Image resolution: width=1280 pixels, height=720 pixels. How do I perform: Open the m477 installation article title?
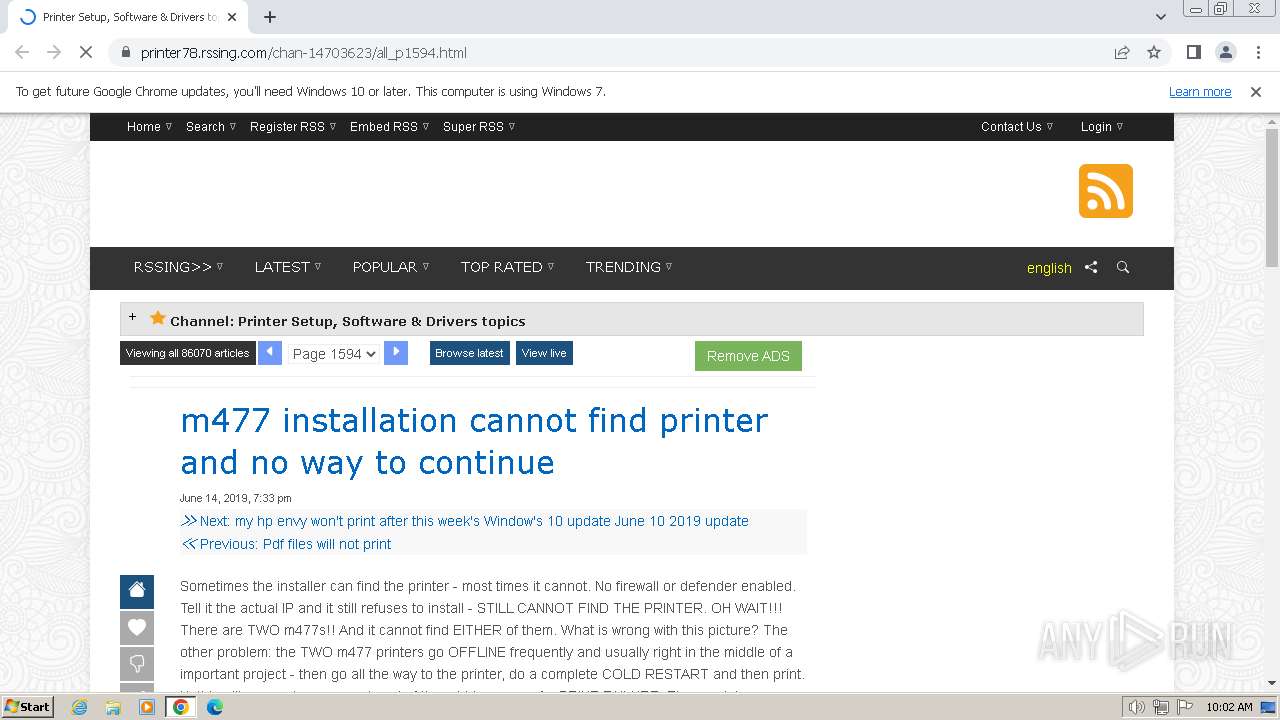(x=474, y=441)
